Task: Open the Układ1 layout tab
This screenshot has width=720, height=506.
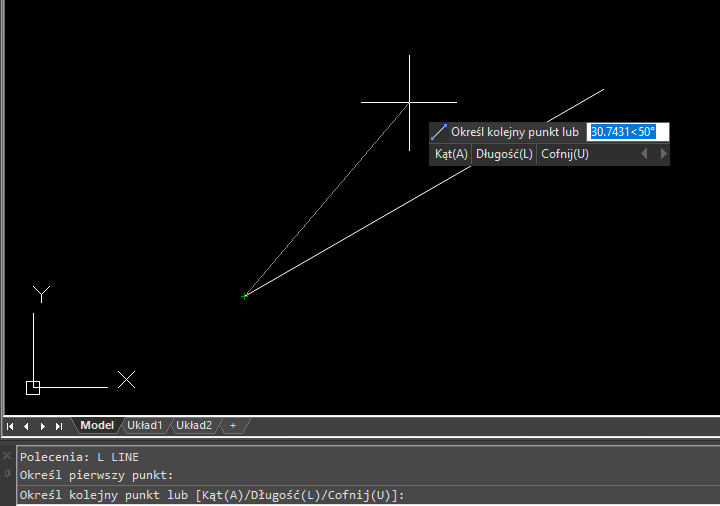Action: coord(145,425)
